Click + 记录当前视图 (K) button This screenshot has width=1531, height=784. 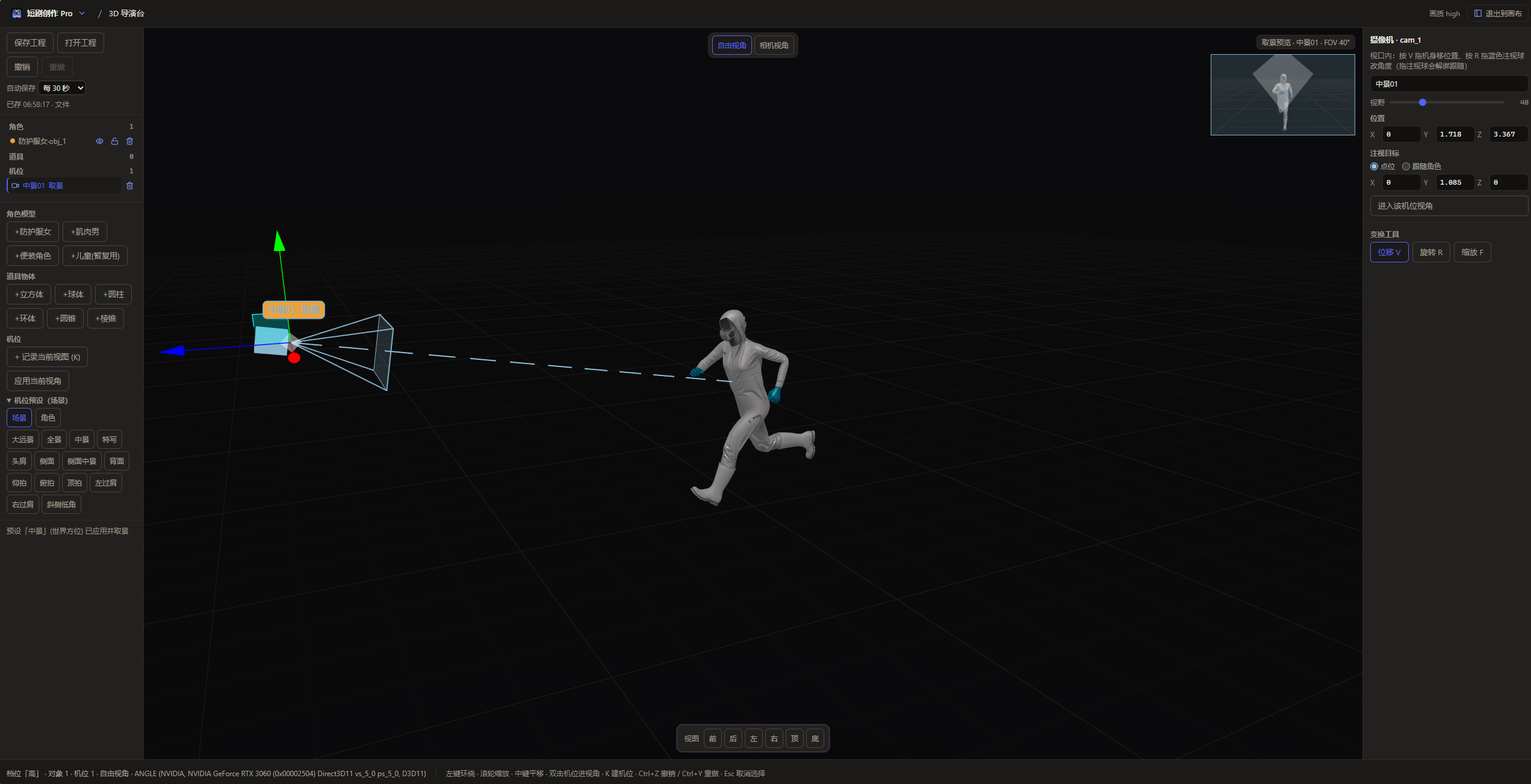[x=48, y=357]
